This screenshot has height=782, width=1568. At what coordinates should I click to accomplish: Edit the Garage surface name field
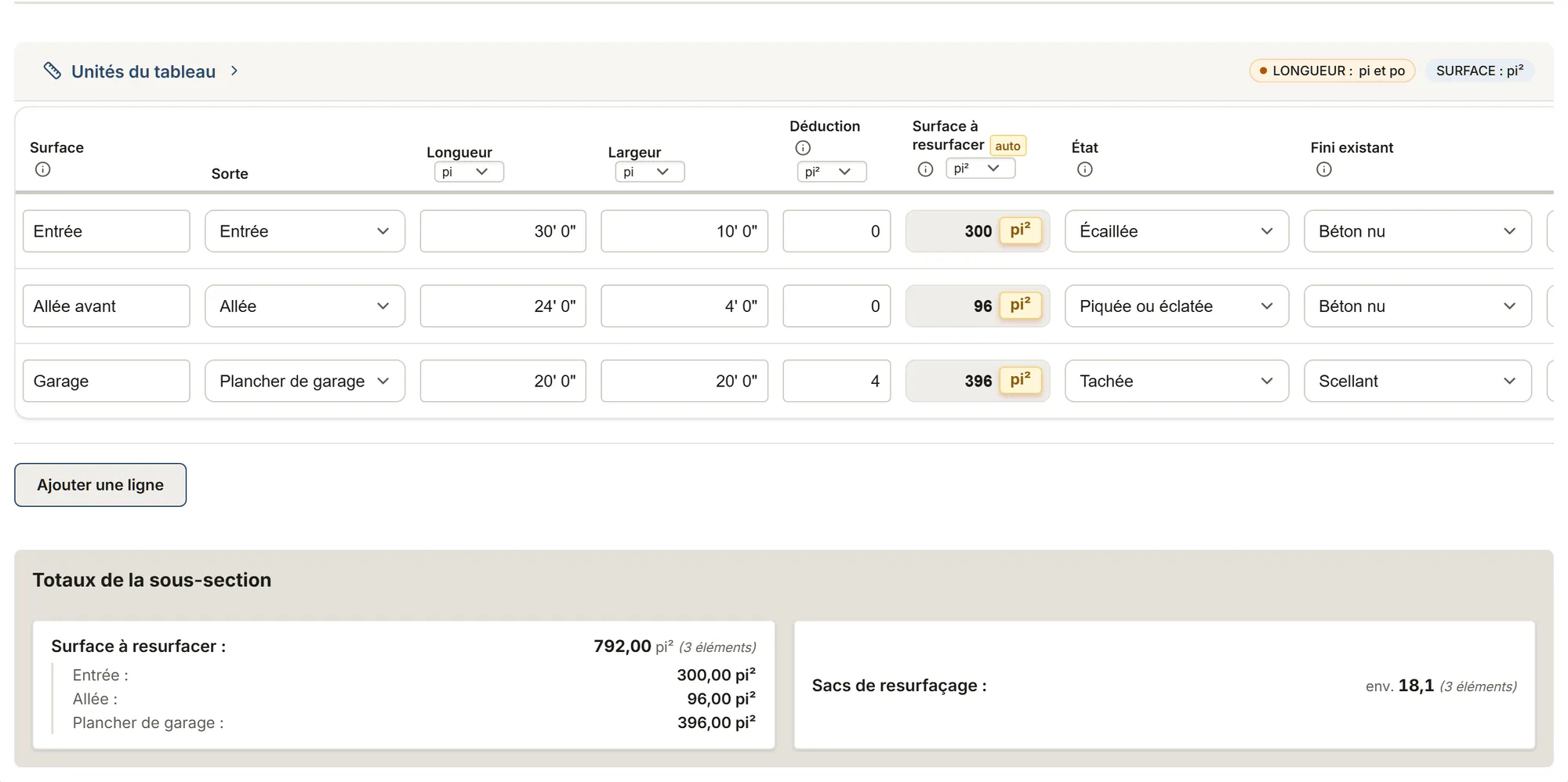(107, 381)
